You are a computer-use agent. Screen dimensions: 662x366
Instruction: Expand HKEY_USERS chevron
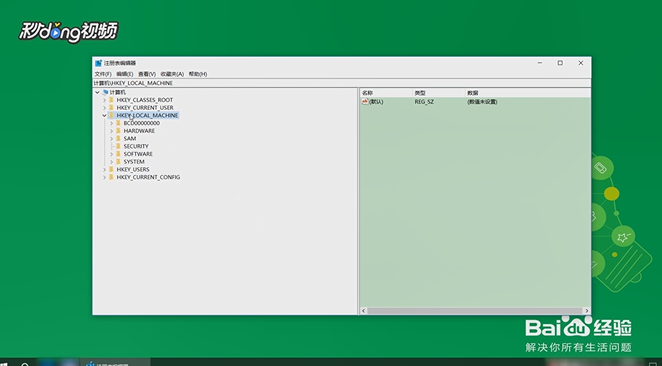[105, 169]
